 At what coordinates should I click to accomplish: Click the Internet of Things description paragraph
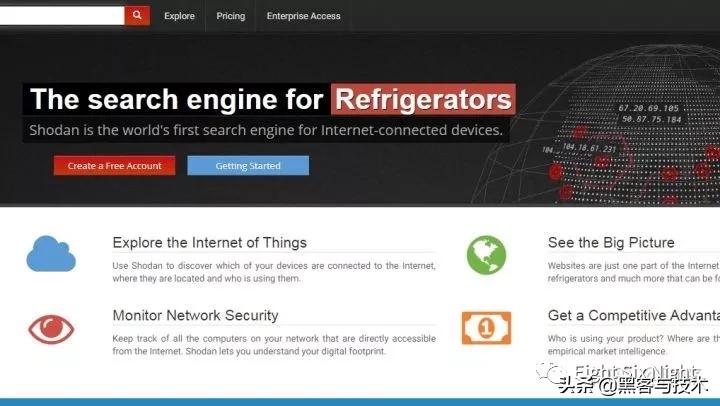[x=273, y=272]
